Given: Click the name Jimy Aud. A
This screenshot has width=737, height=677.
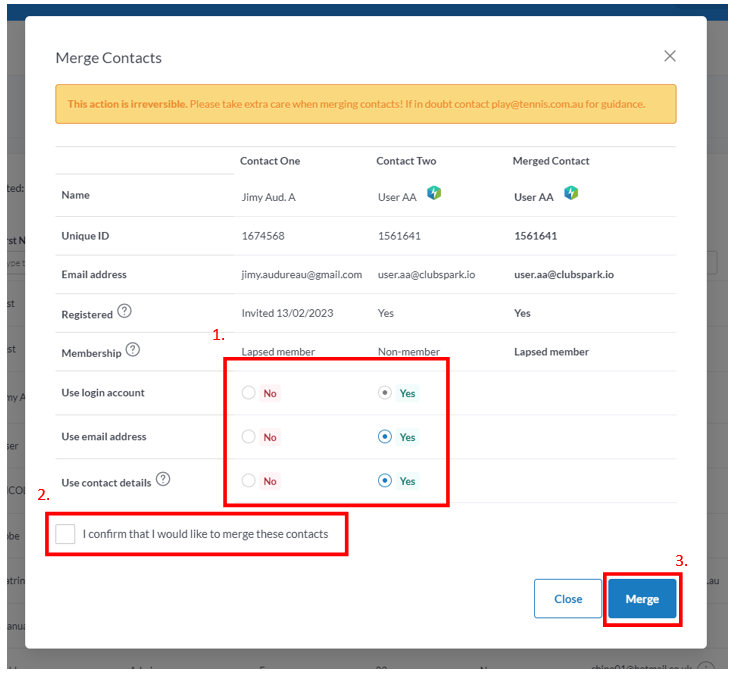Looking at the screenshot, I should [268, 197].
